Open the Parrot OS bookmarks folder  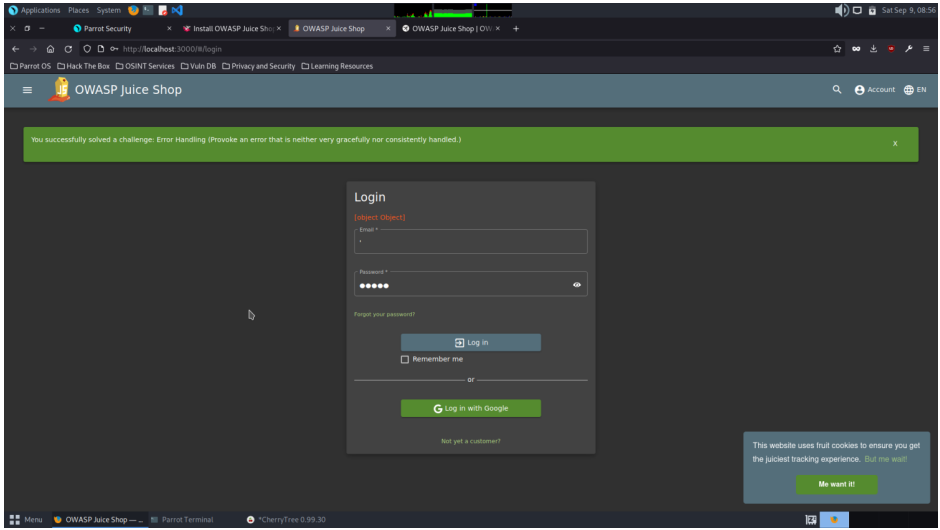pyautogui.click(x=31, y=66)
